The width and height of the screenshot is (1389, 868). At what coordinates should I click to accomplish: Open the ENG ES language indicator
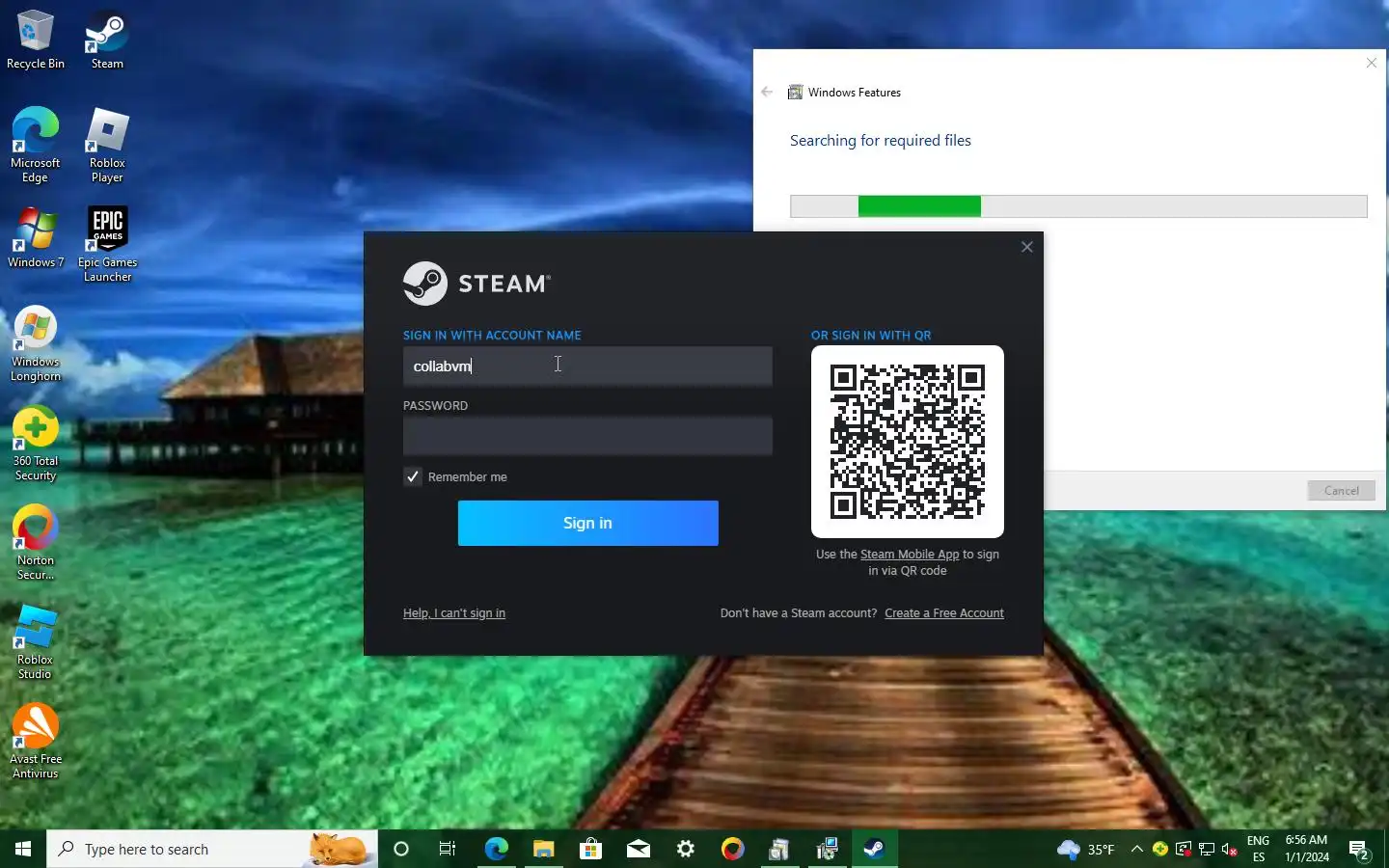click(1259, 849)
